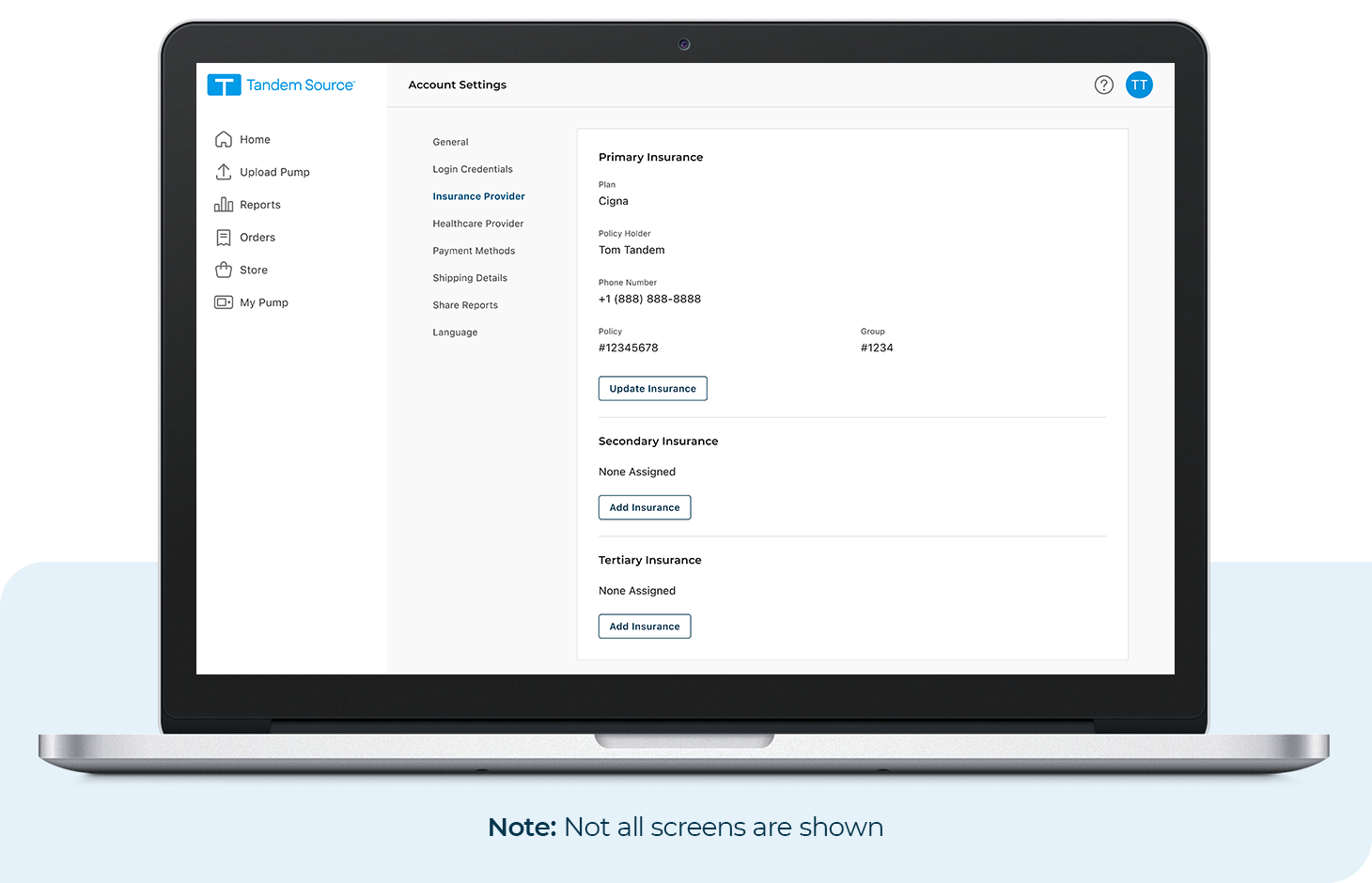Click the Reports bar chart icon
The image size is (1372, 883).
(226, 204)
